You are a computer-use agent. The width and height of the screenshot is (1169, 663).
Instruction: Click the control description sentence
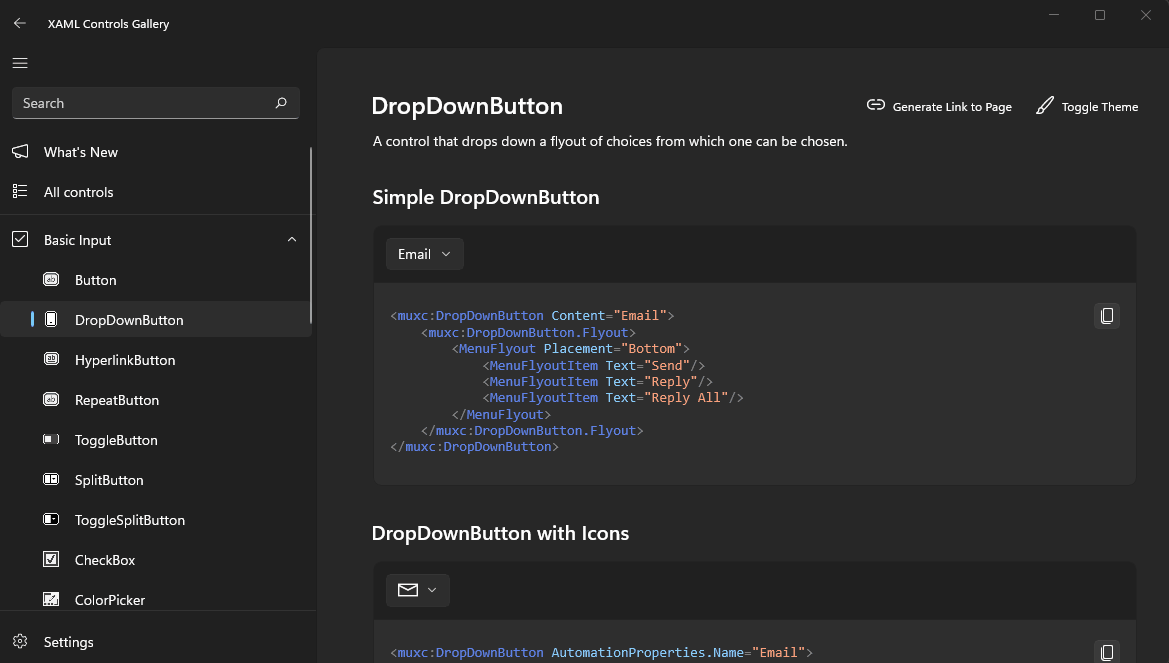pyautogui.click(x=610, y=142)
